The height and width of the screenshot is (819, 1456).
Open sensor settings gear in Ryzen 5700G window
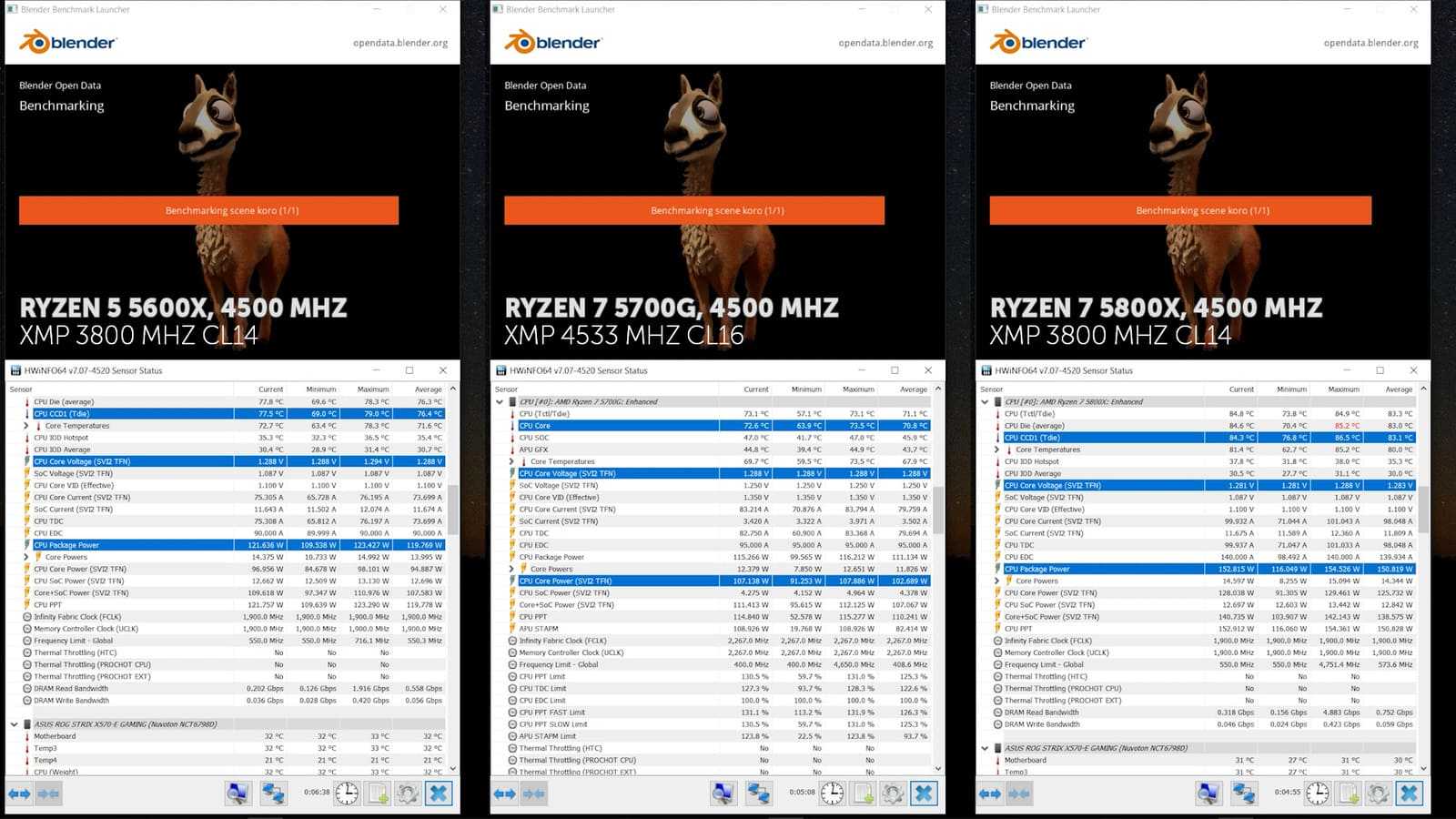point(893,794)
